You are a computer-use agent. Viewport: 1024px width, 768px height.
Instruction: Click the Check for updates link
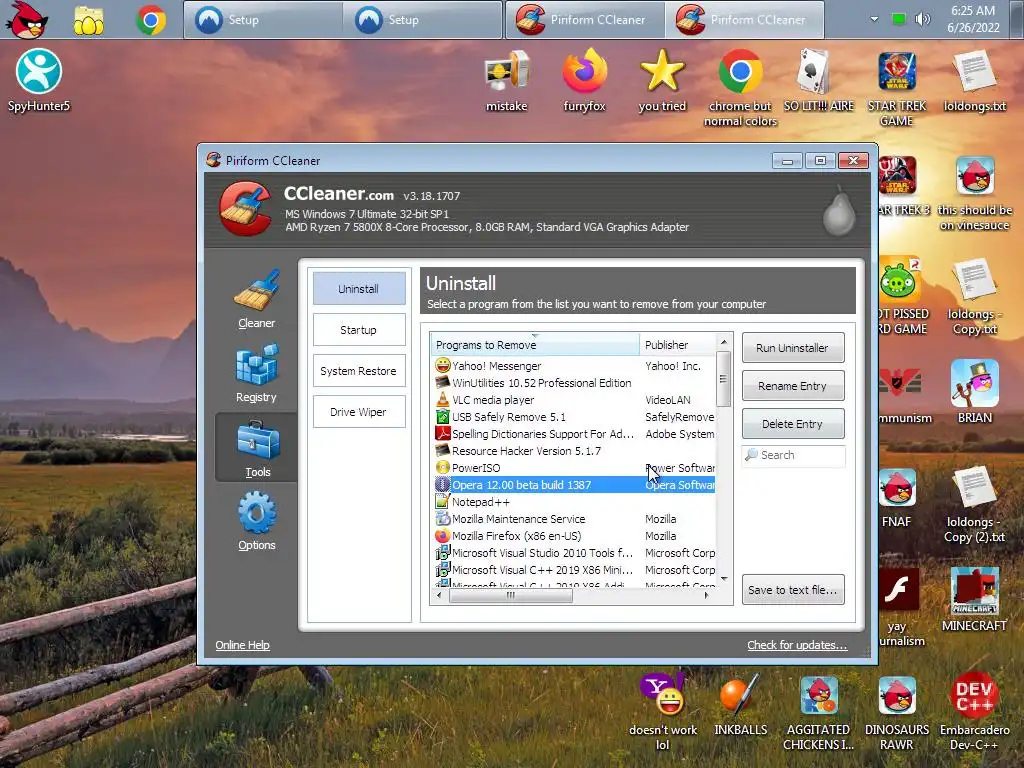tap(797, 645)
